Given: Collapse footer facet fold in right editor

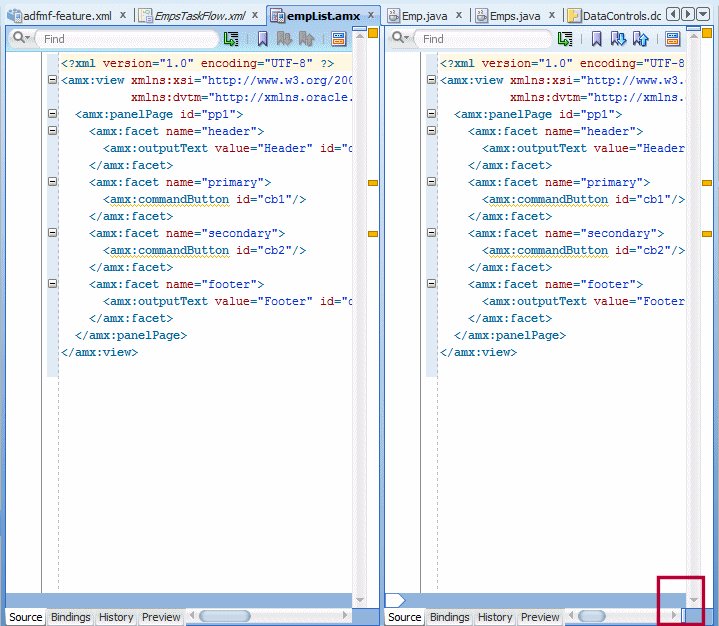Looking at the screenshot, I should click(x=431, y=283).
